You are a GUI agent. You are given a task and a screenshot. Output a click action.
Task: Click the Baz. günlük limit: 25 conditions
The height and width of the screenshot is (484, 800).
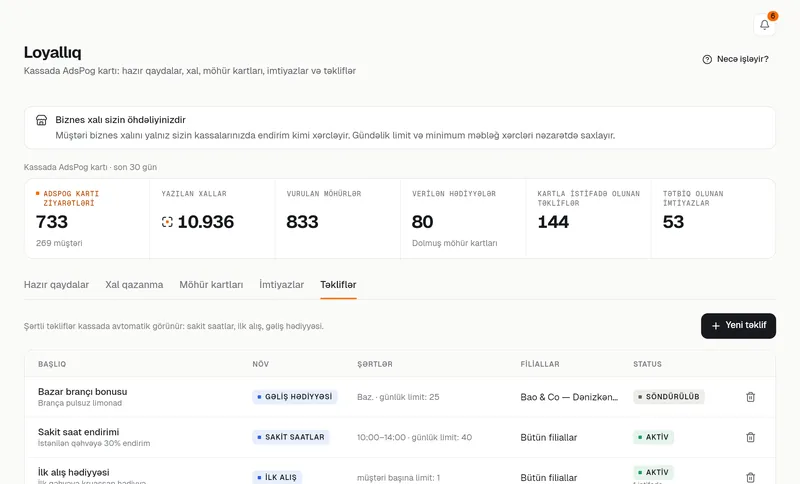(x=398, y=397)
